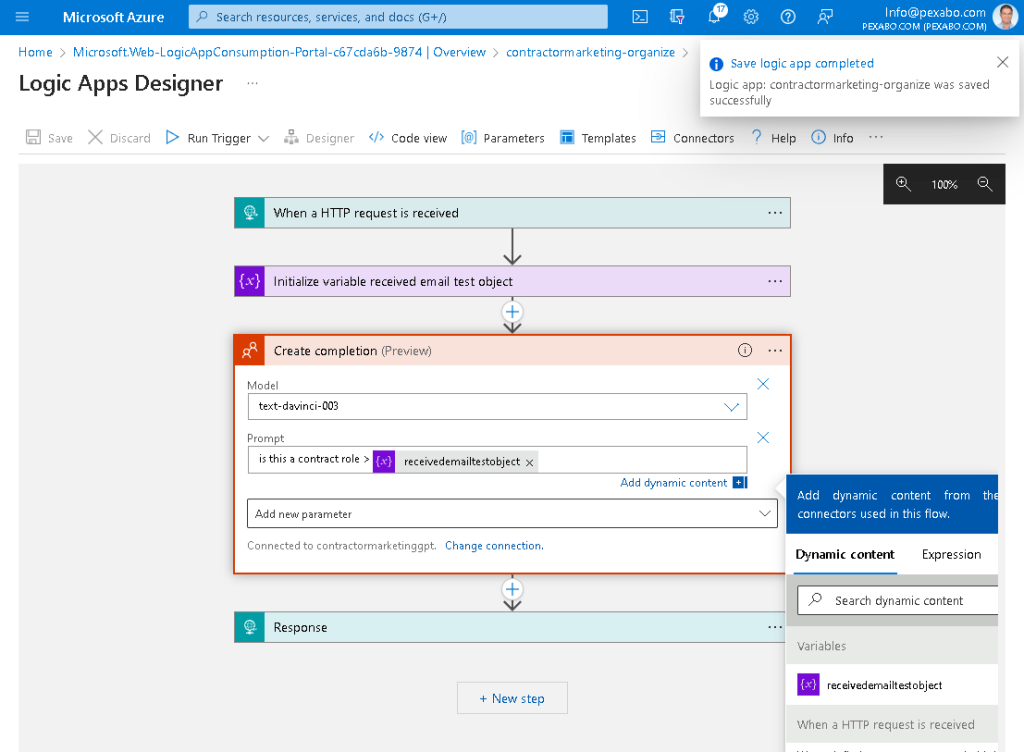Viewport: 1024px width, 752px height.
Task: Open the feedback icon in the header
Action: pos(825,17)
